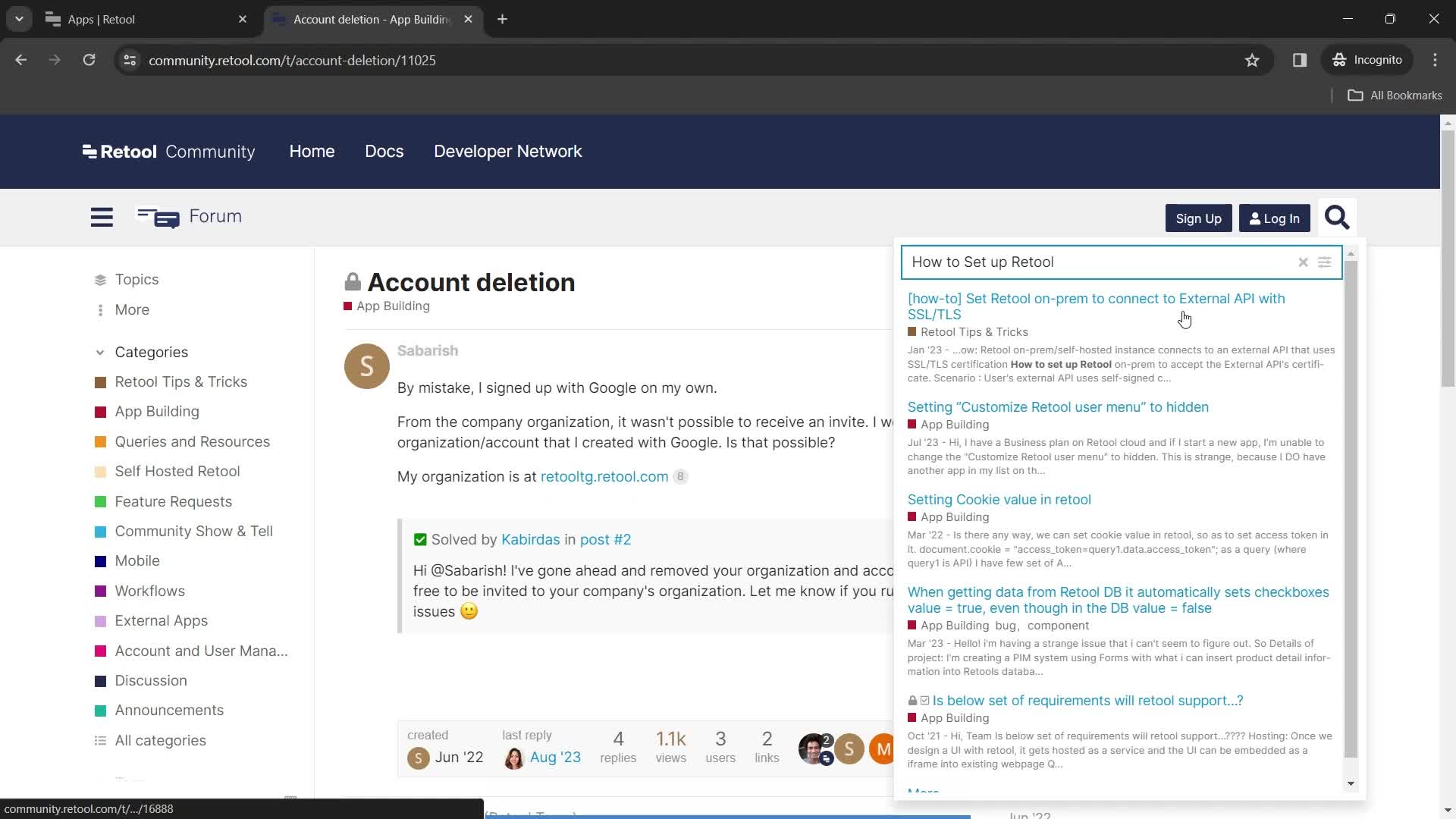The width and height of the screenshot is (1456, 819).
Task: Click the Sign Up button
Action: click(x=1198, y=218)
